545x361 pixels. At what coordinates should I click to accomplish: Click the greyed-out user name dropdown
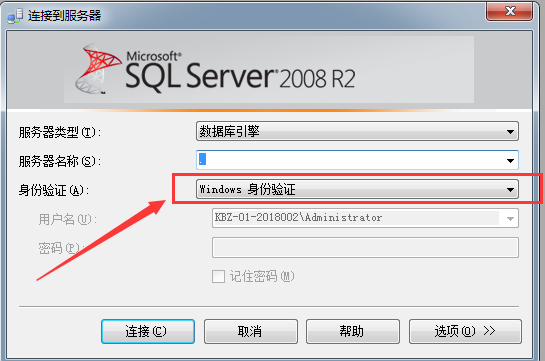(365, 218)
